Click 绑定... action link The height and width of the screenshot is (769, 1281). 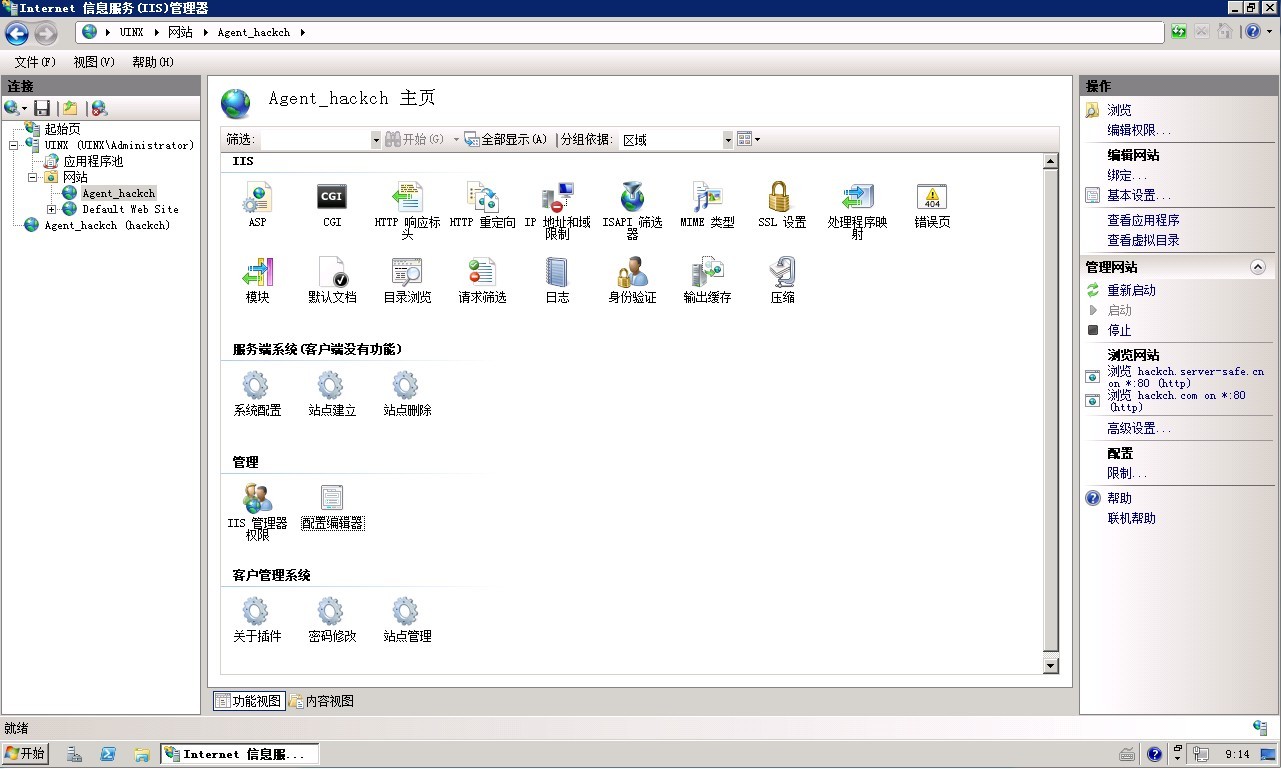point(1126,175)
